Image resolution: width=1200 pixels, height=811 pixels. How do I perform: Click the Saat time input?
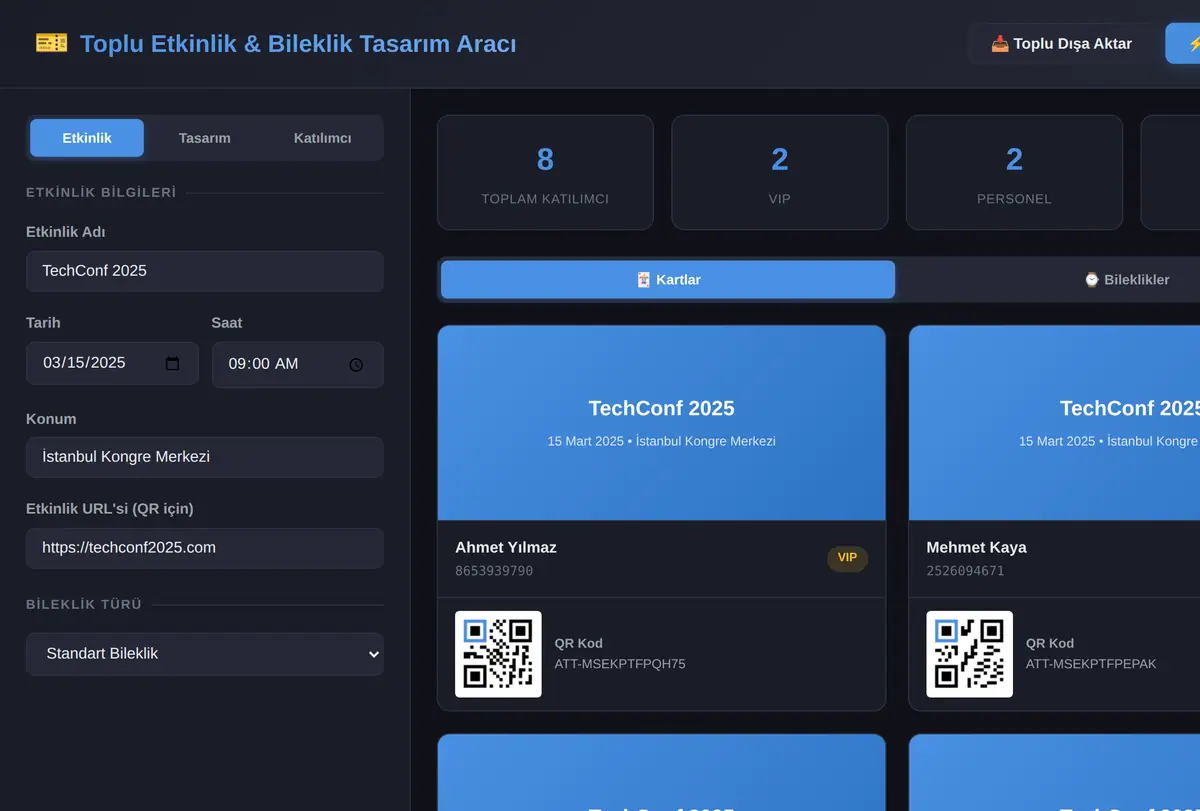point(298,364)
